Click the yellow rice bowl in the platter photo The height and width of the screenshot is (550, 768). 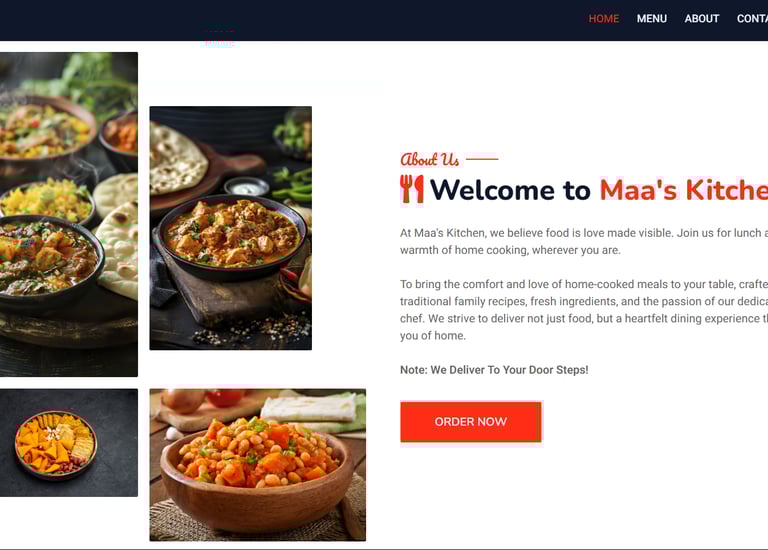point(47,201)
